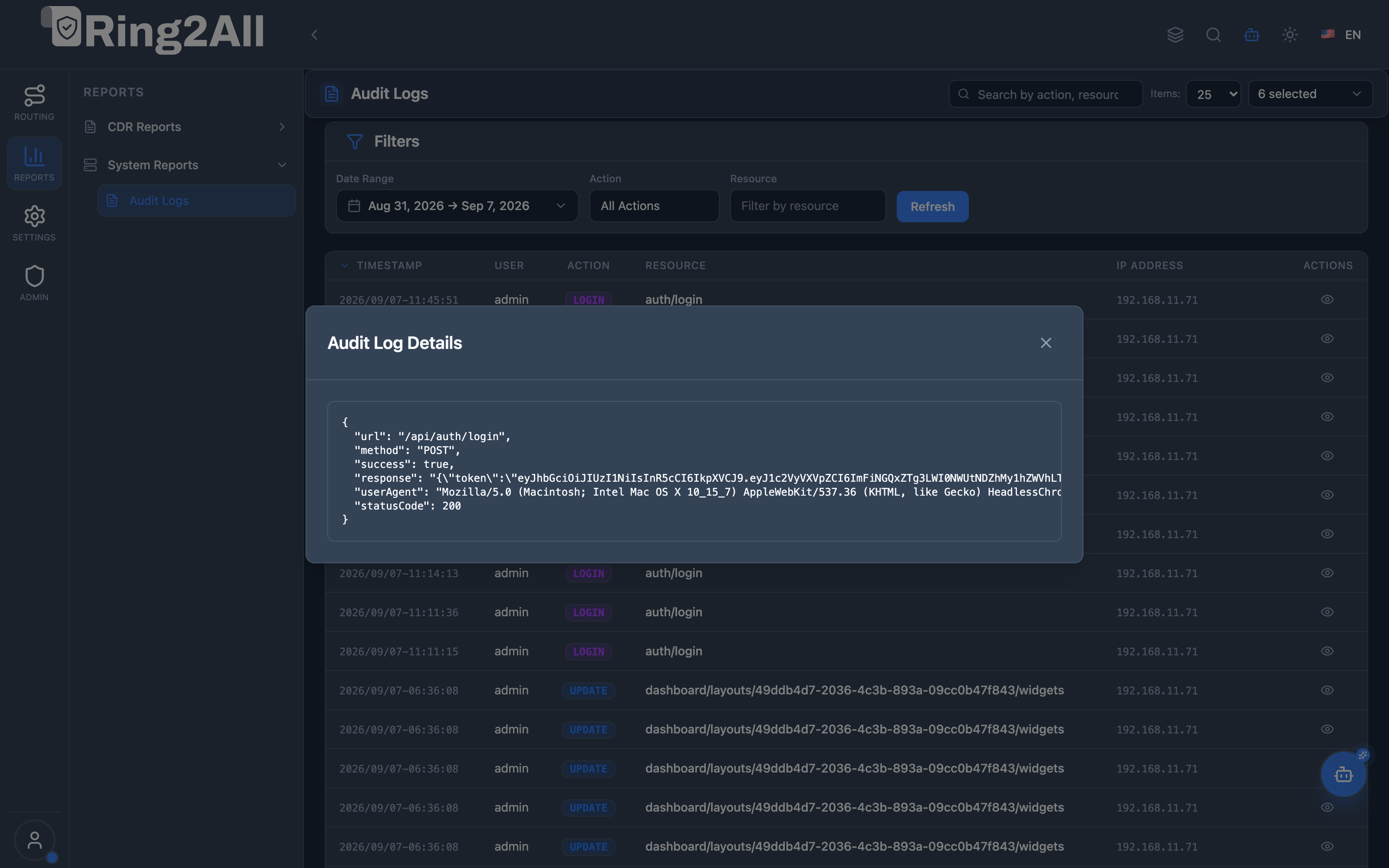This screenshot has height=868, width=1389.
Task: Click the Filter by resource field
Action: pos(807,206)
